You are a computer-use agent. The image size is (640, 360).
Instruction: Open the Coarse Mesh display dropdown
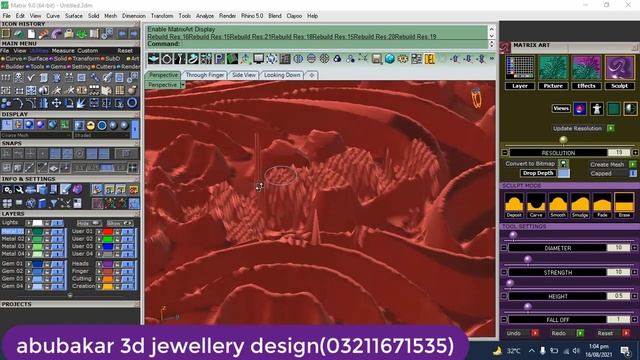pyautogui.click(x=36, y=135)
